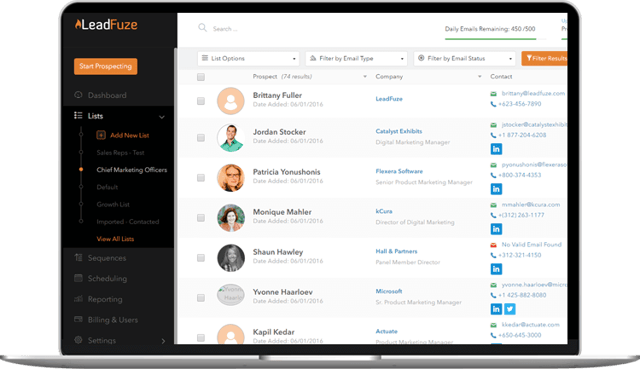Open the List Options dropdown
This screenshot has width=640, height=369.
(248, 58)
